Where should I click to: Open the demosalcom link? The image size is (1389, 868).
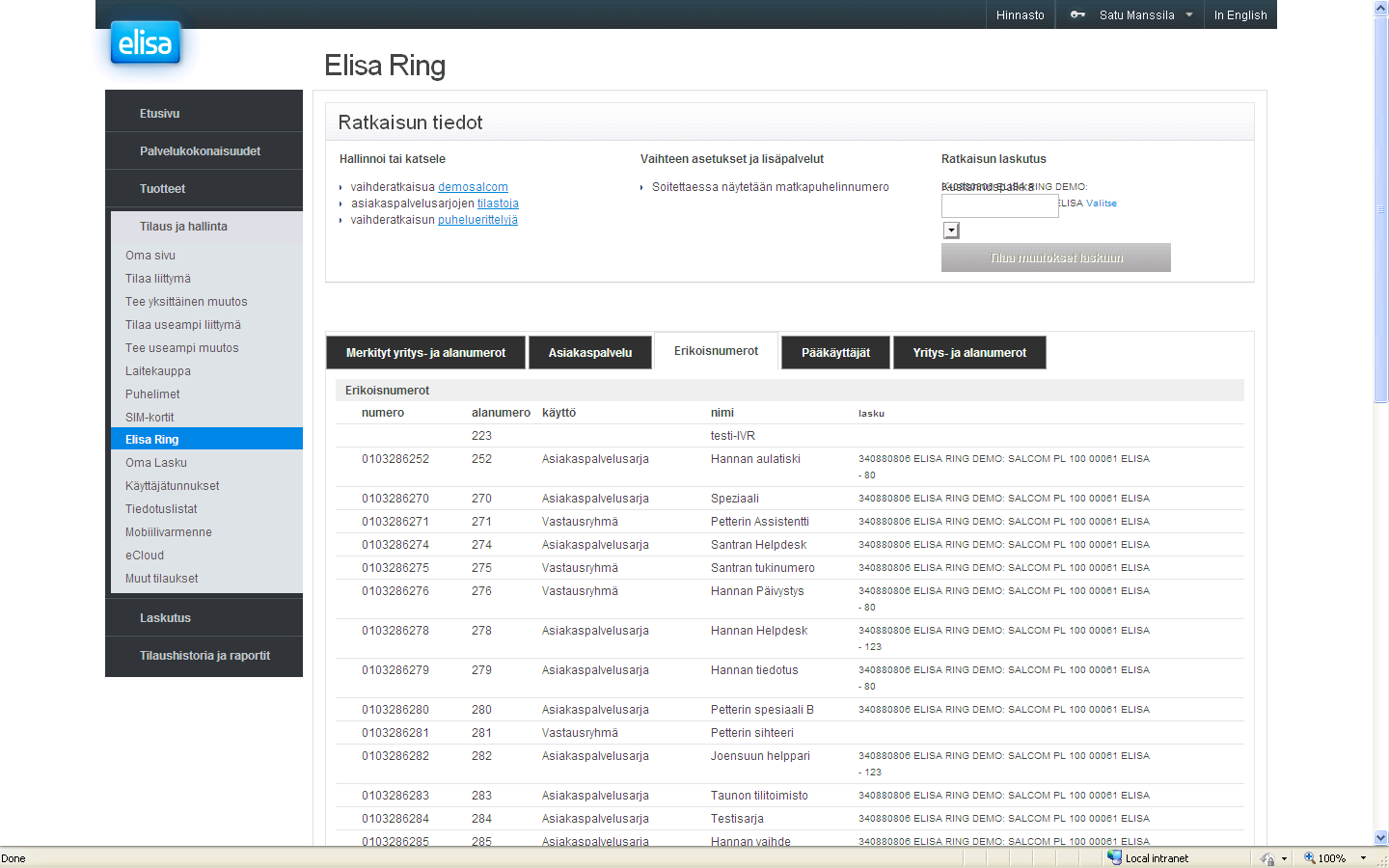(473, 187)
